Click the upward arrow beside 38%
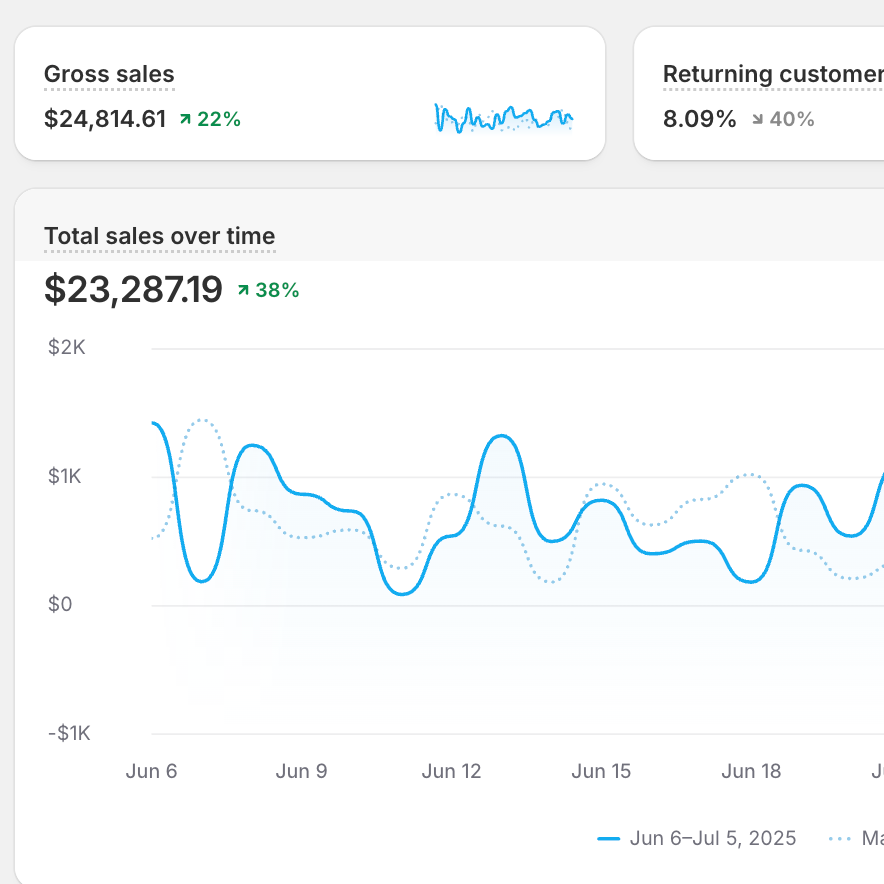Viewport: 884px width, 884px height. pyautogui.click(x=244, y=290)
